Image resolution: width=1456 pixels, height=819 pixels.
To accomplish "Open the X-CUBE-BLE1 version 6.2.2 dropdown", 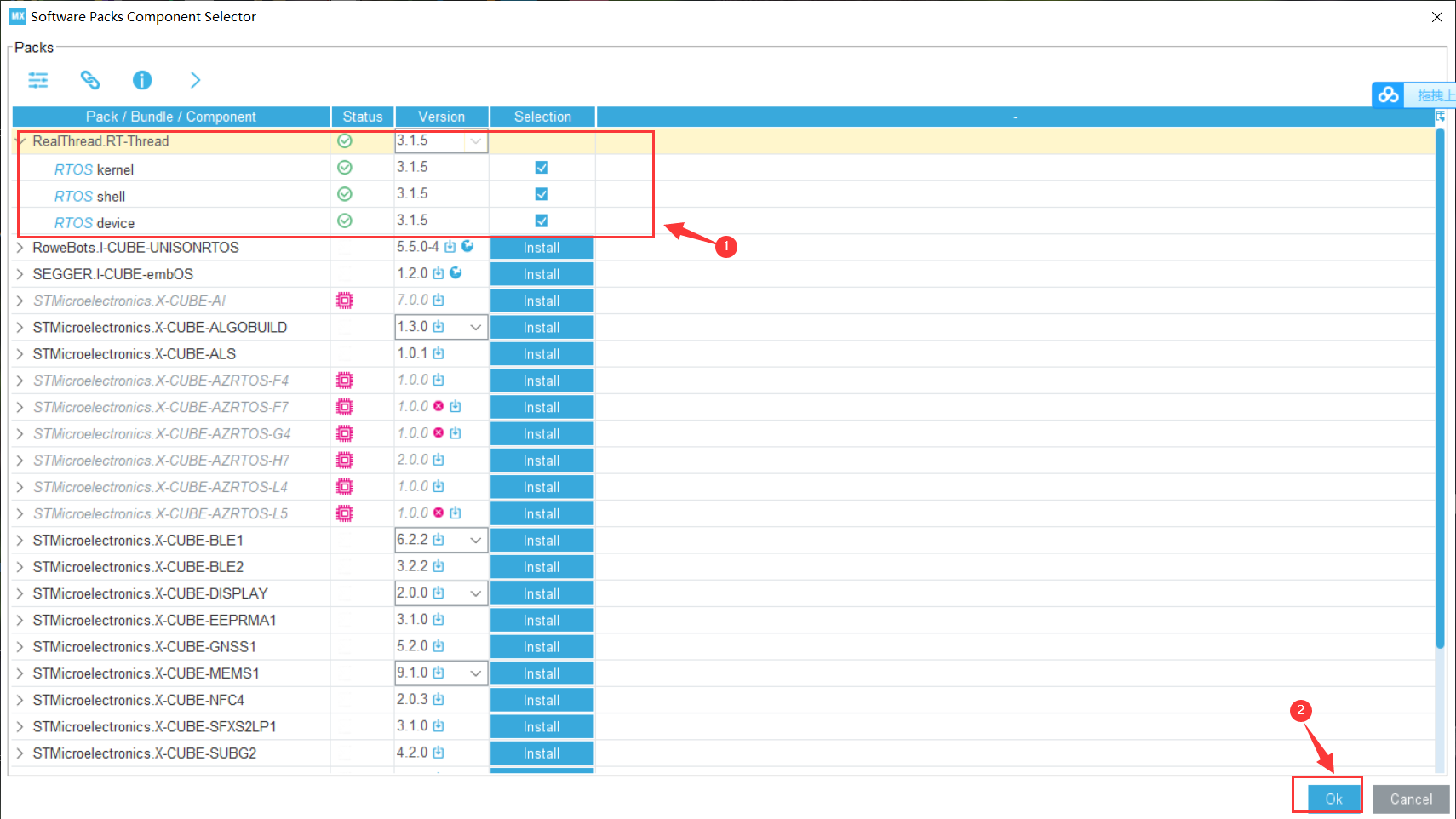I will tap(476, 540).
